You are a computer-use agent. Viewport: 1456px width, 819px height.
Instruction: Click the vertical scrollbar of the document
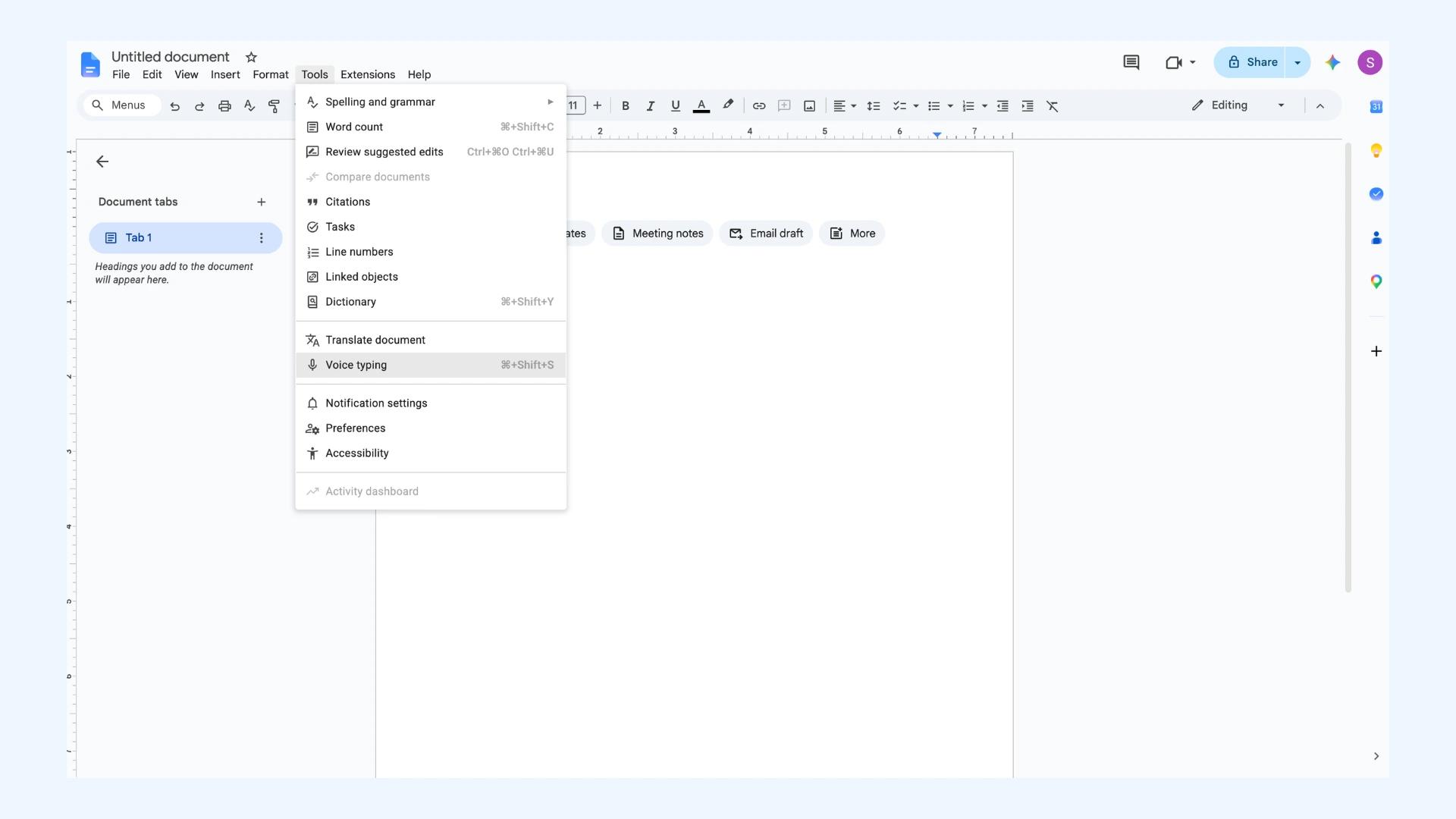point(1348,367)
